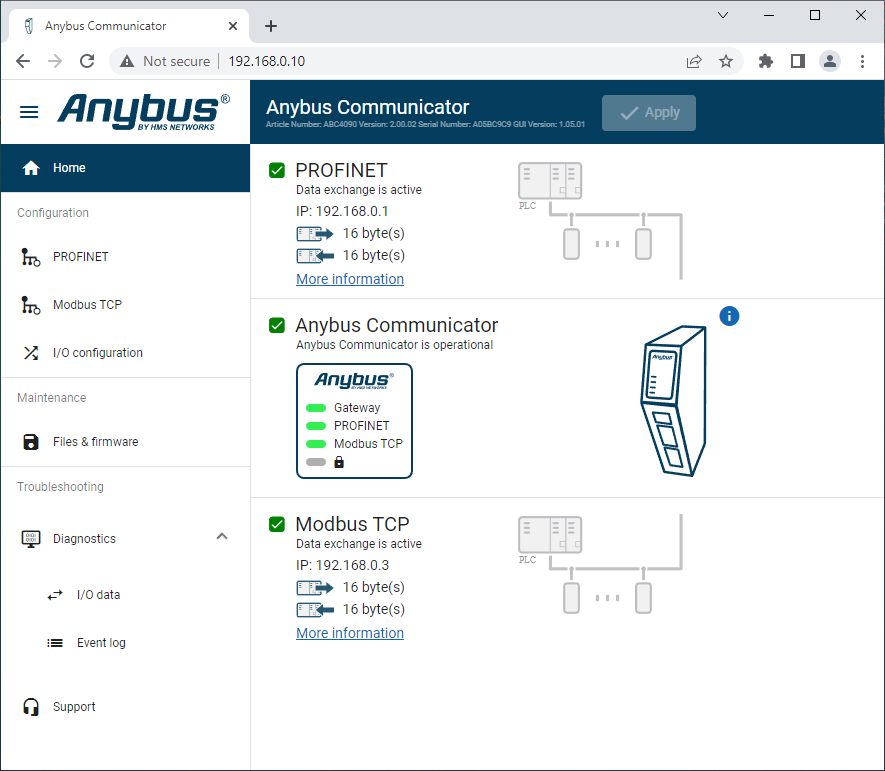Open More information link under PROFINET
This screenshot has width=885, height=771.
(350, 279)
